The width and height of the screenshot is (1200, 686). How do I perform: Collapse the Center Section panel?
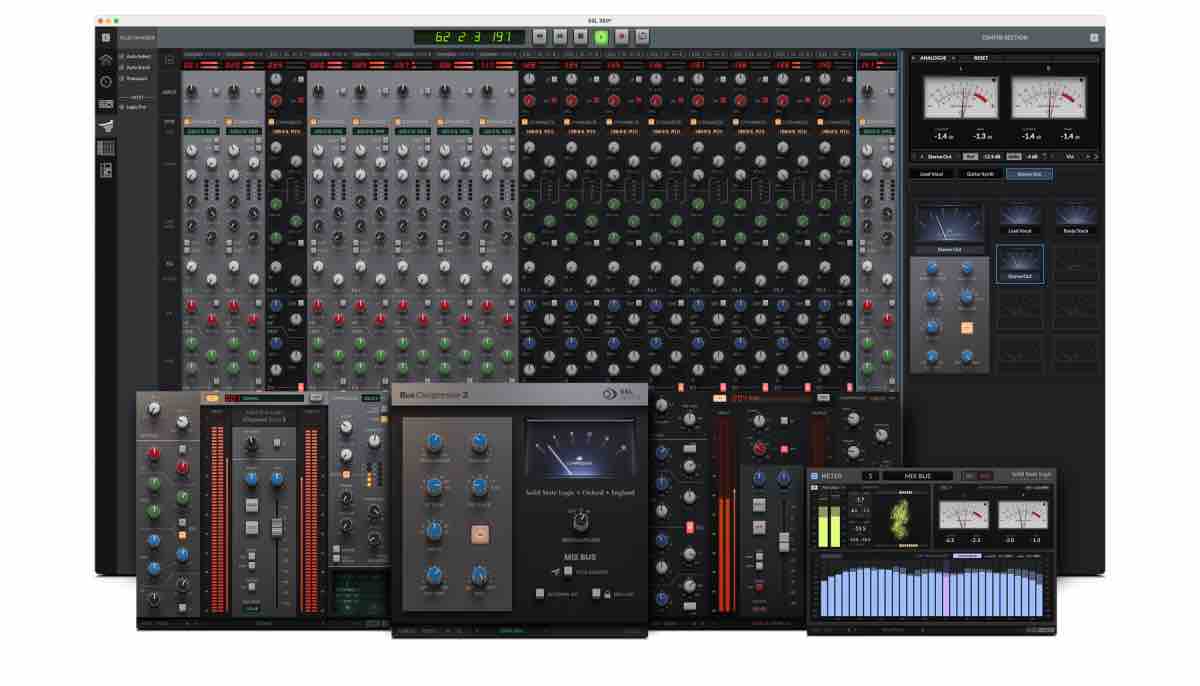pyautogui.click(x=1094, y=37)
